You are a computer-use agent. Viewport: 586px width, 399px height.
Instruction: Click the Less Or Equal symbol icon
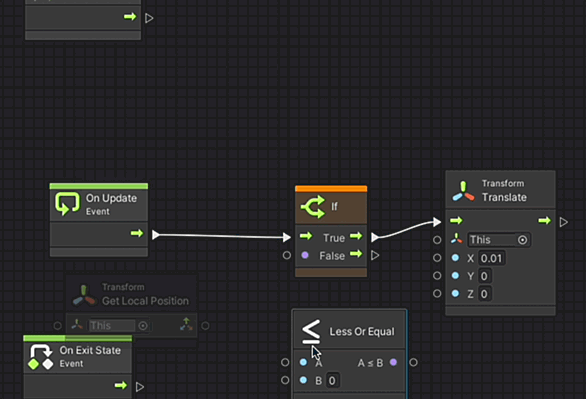[x=311, y=331]
